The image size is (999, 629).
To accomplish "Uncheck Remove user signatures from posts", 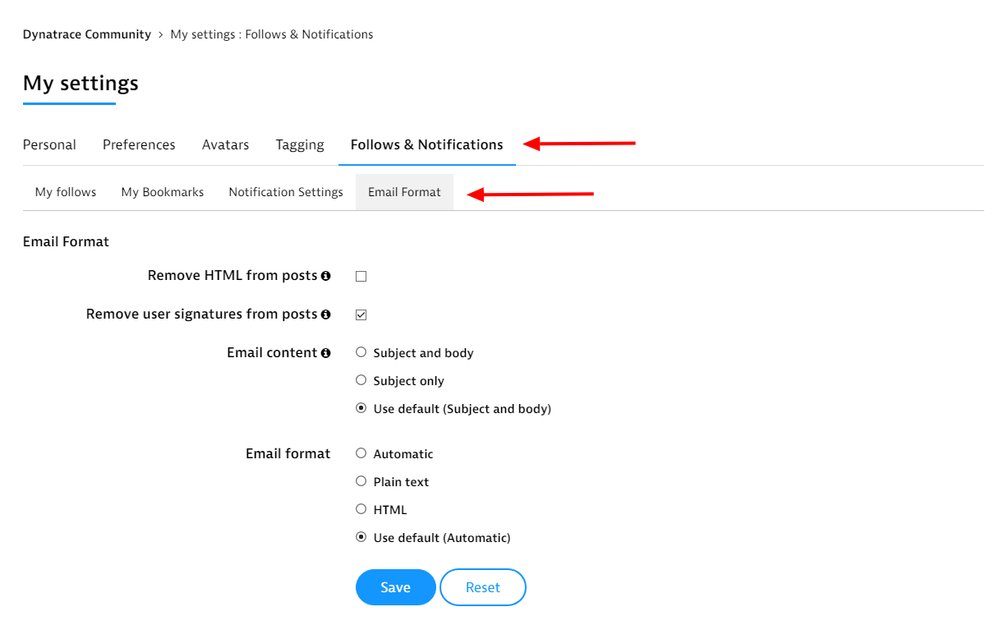I will pyautogui.click(x=361, y=314).
